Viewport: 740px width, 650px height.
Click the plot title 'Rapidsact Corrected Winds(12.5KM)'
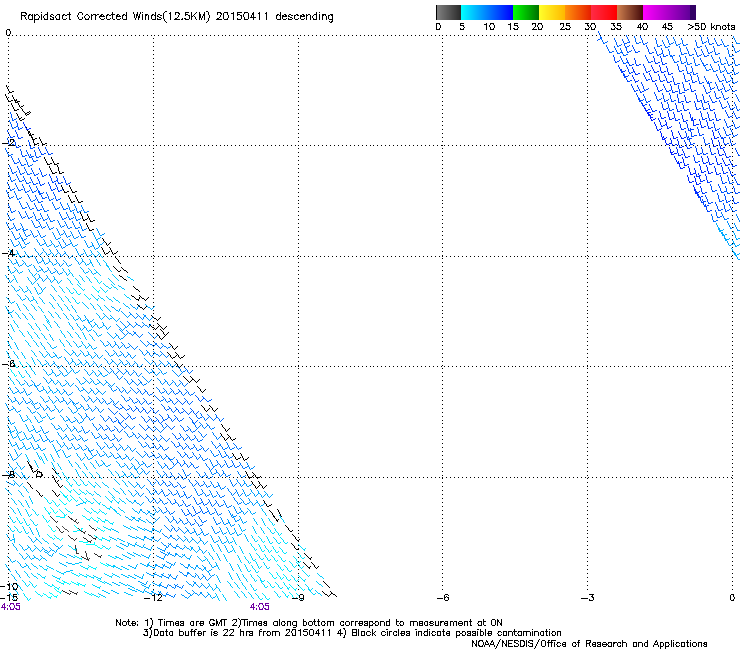pos(115,17)
